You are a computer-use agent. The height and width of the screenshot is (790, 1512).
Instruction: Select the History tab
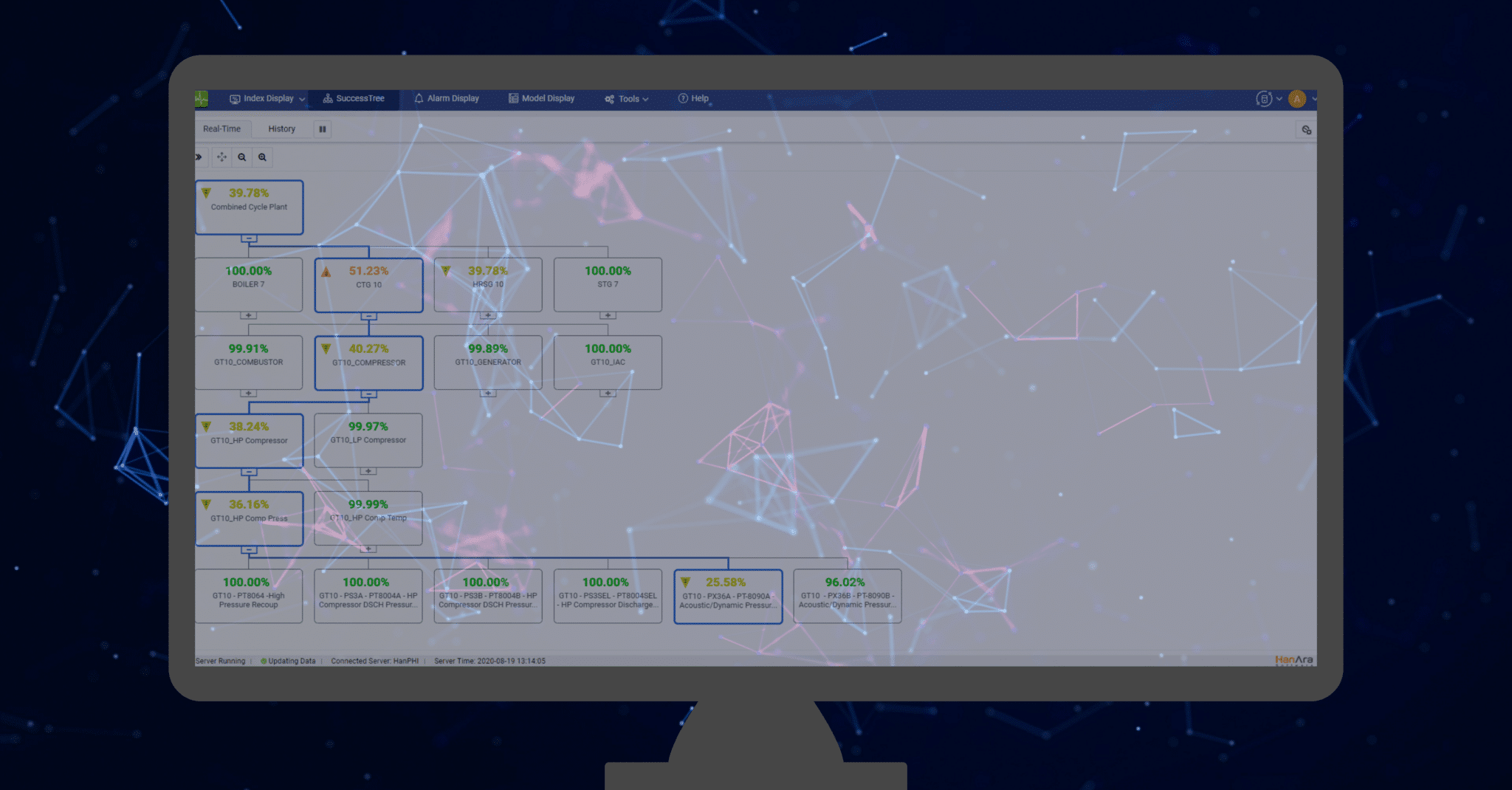point(281,129)
